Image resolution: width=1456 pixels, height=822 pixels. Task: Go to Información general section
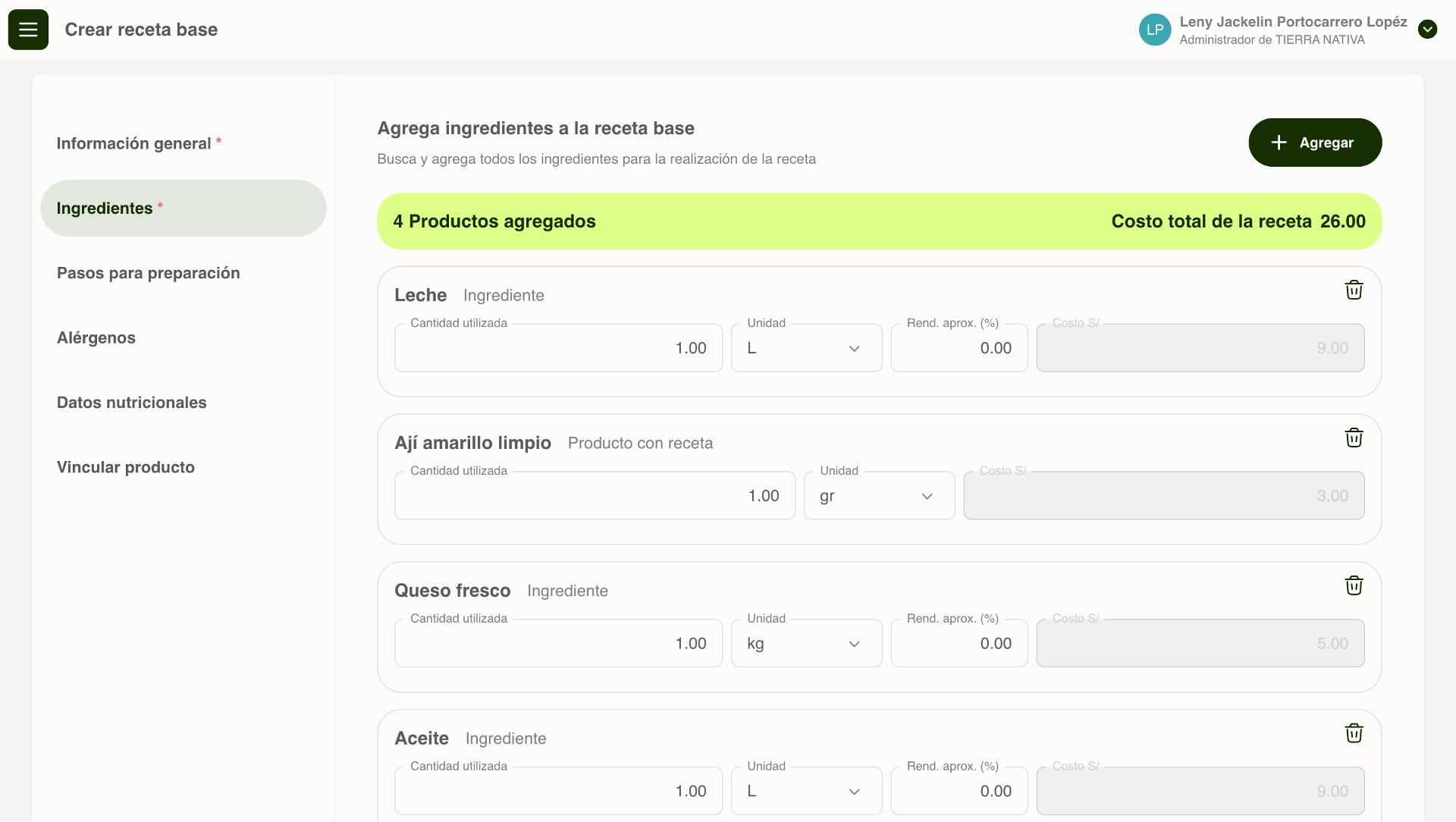134,143
